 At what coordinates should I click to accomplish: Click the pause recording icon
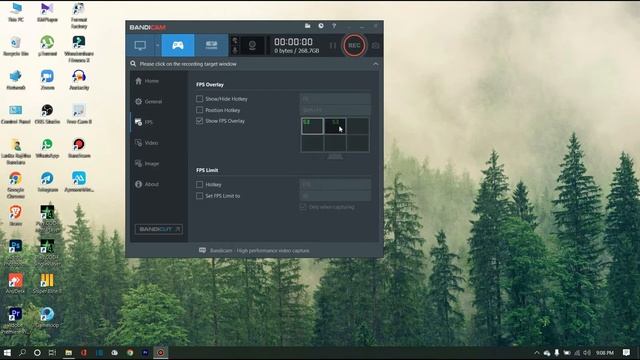pyautogui.click(x=333, y=45)
